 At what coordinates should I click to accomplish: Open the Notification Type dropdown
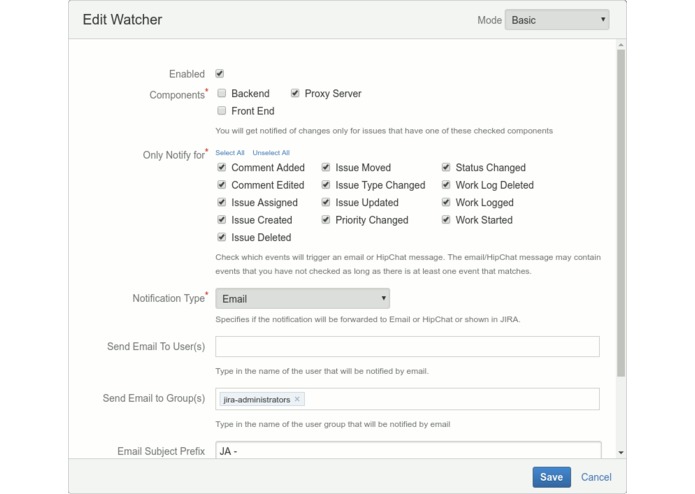(302, 299)
